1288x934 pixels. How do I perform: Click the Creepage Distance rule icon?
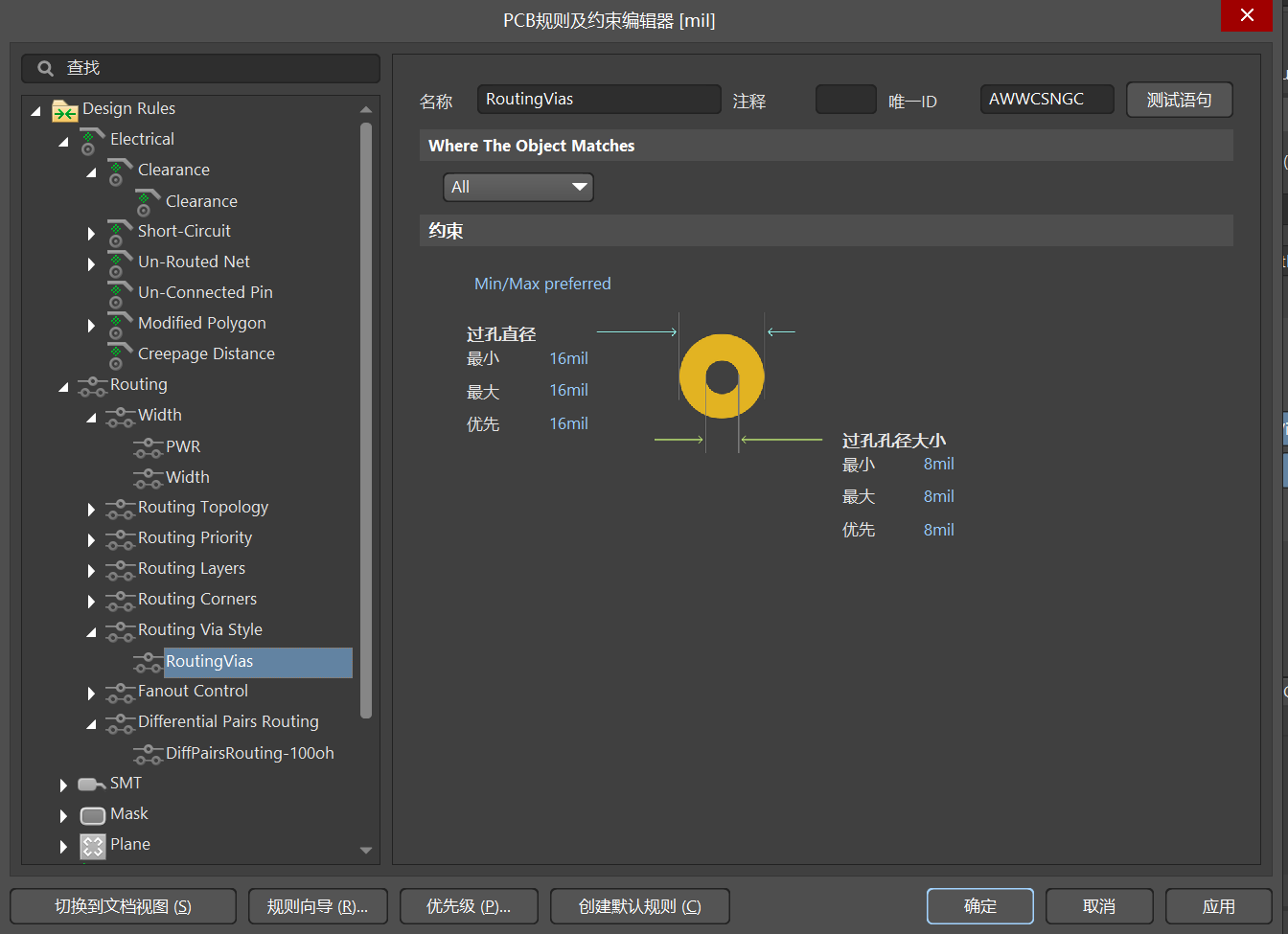(x=120, y=355)
